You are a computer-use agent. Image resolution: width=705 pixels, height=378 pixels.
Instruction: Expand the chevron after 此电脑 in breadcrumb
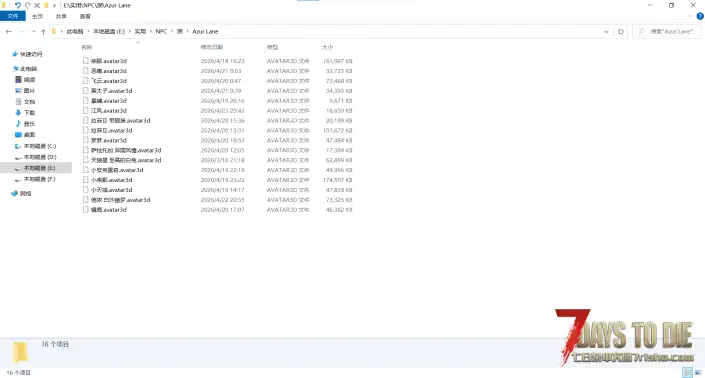click(x=88, y=31)
